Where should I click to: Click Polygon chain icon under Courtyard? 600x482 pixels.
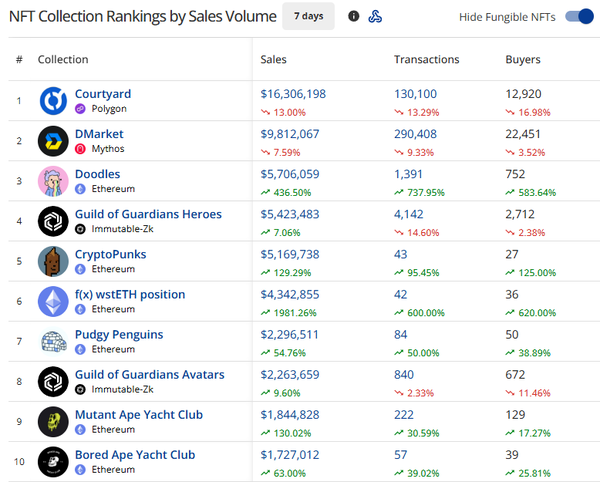[x=80, y=109]
